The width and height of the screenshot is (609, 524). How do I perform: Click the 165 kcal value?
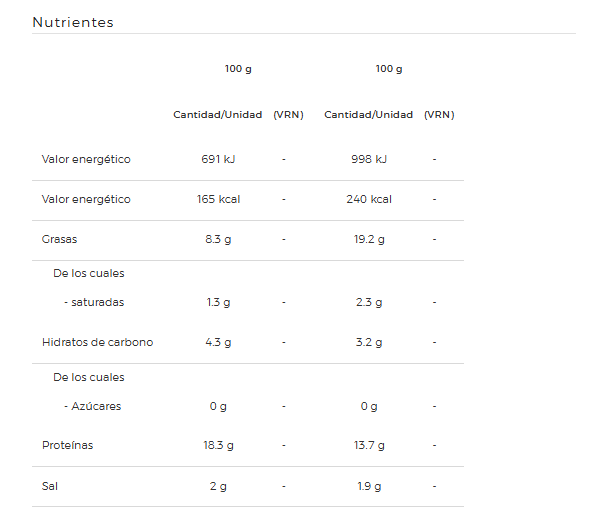click(x=218, y=199)
